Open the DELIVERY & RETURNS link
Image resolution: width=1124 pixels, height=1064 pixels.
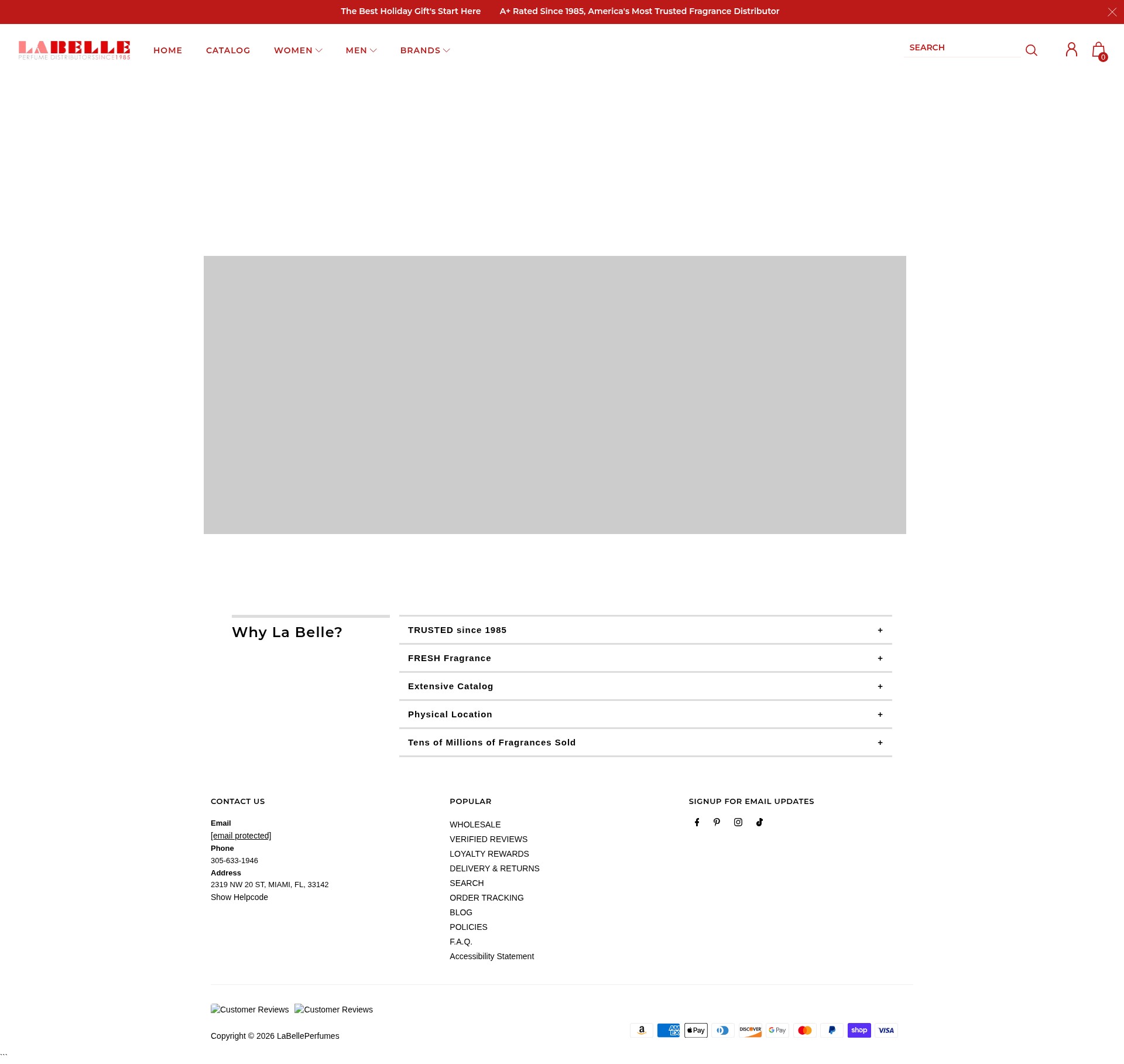pyautogui.click(x=495, y=868)
